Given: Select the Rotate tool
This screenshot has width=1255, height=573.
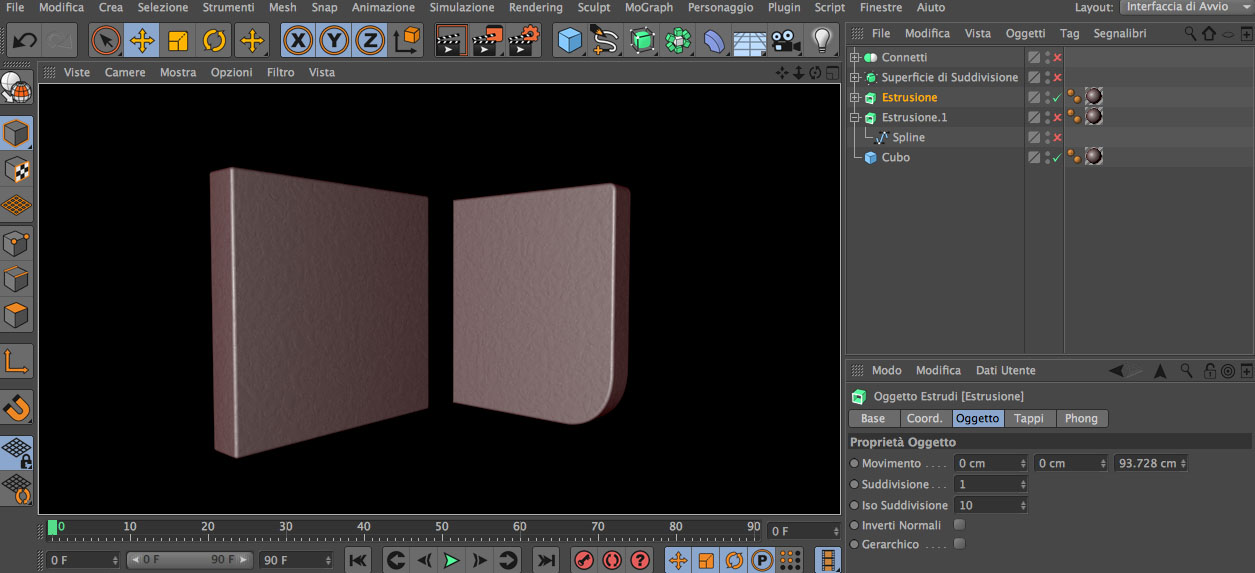Looking at the screenshot, I should (214, 41).
